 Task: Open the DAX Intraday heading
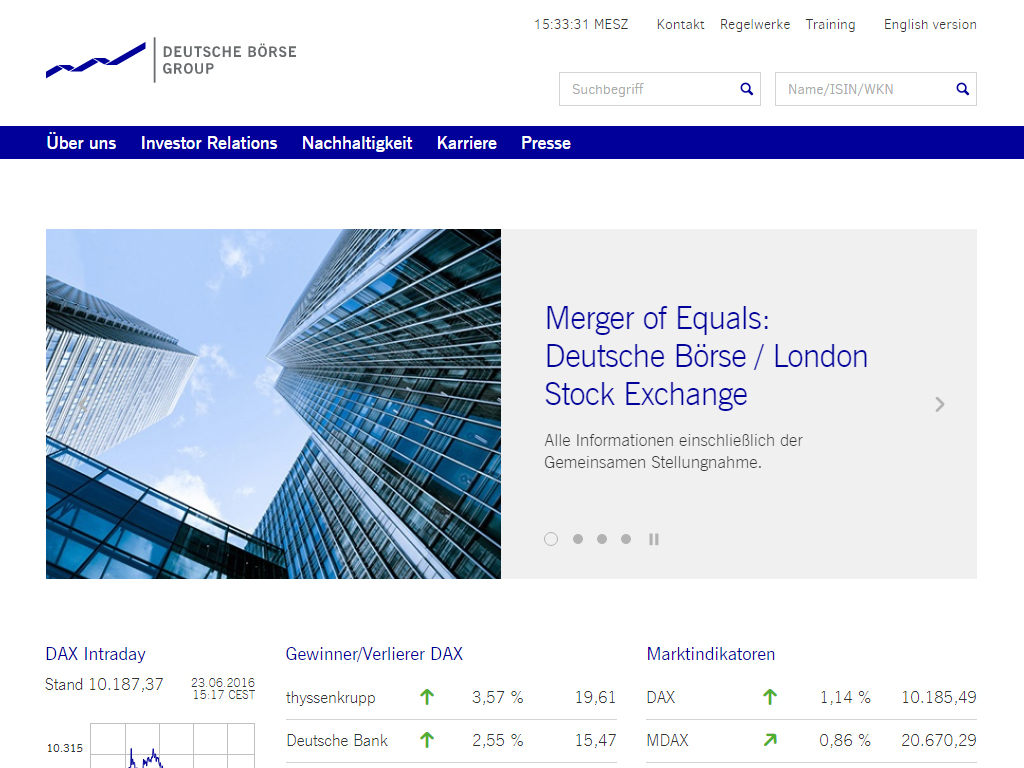95,654
